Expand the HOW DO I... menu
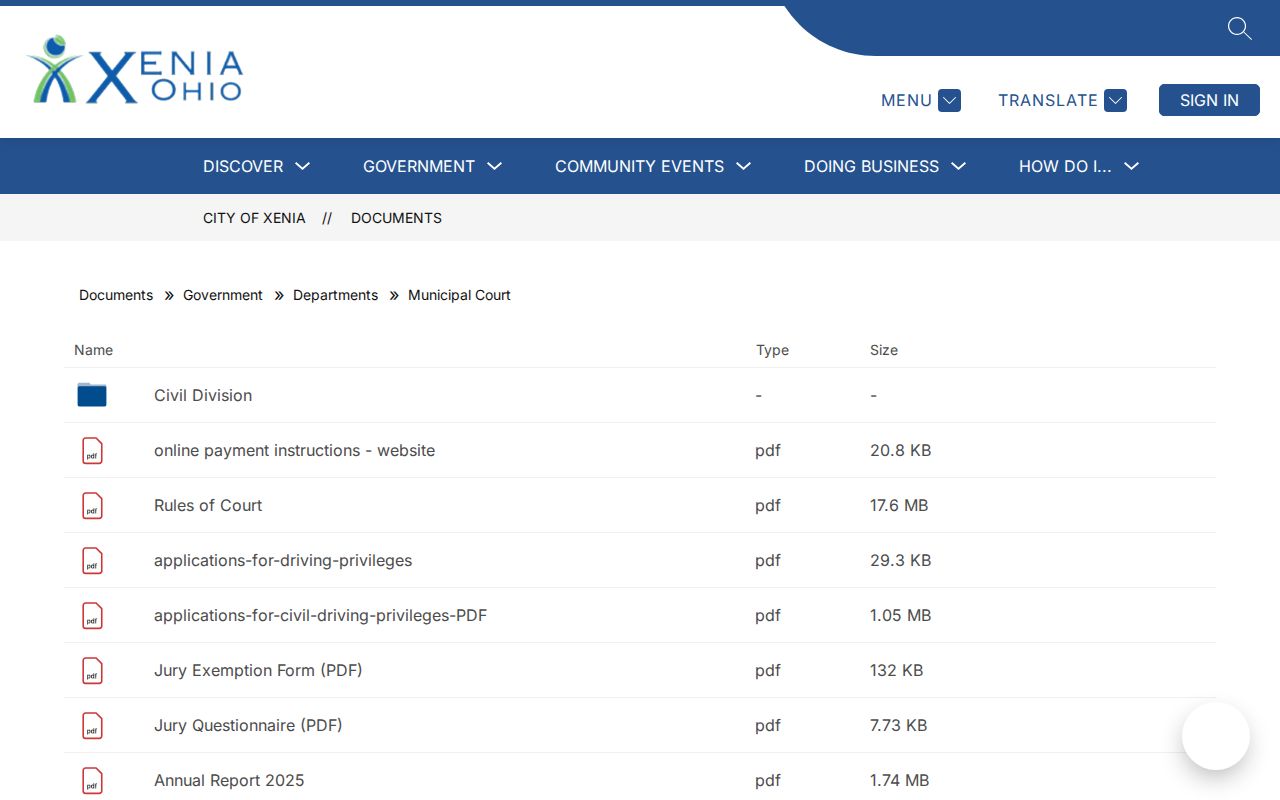This screenshot has height=800, width=1280. (x=1079, y=166)
